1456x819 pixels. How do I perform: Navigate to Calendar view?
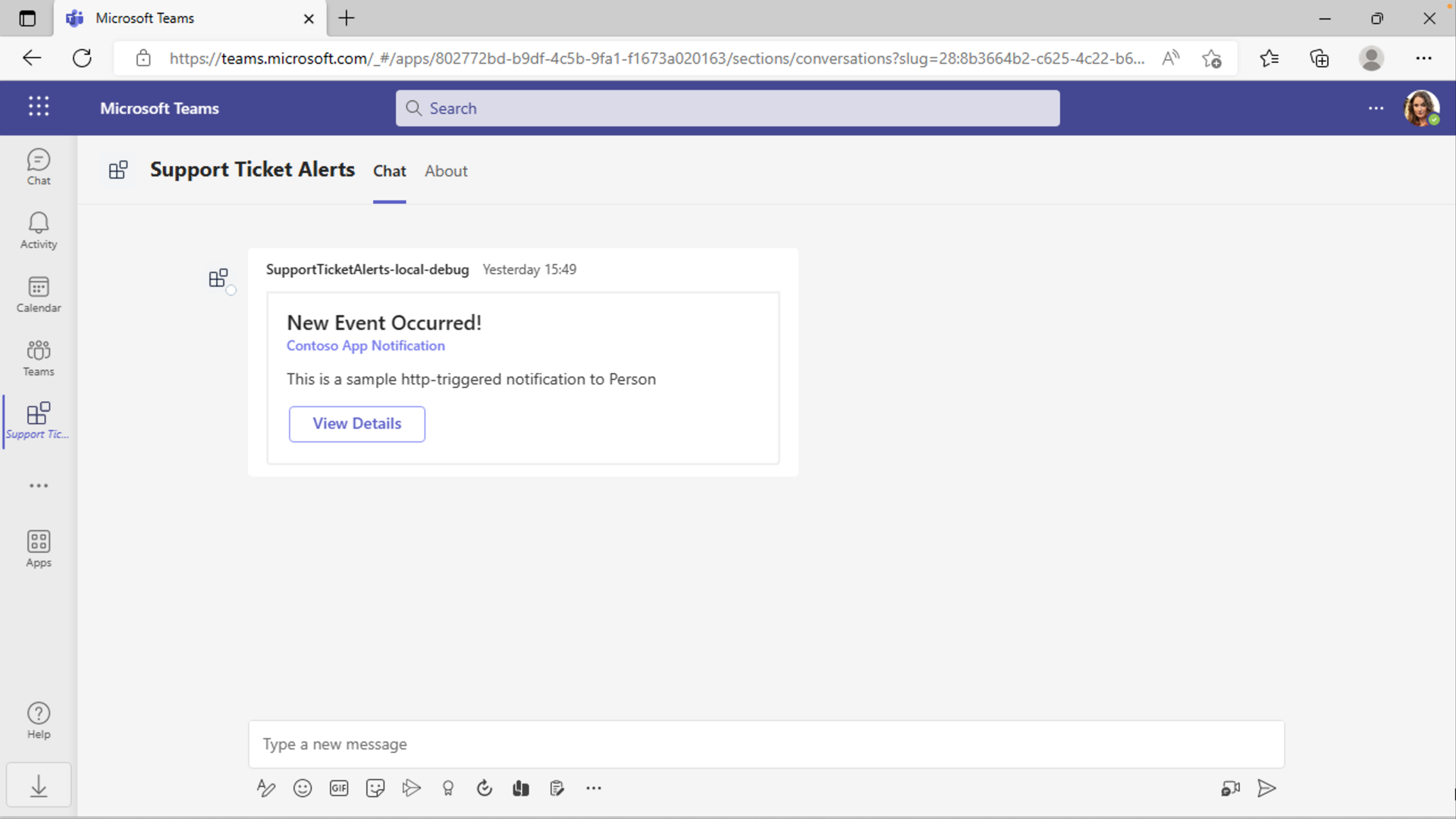[38, 294]
